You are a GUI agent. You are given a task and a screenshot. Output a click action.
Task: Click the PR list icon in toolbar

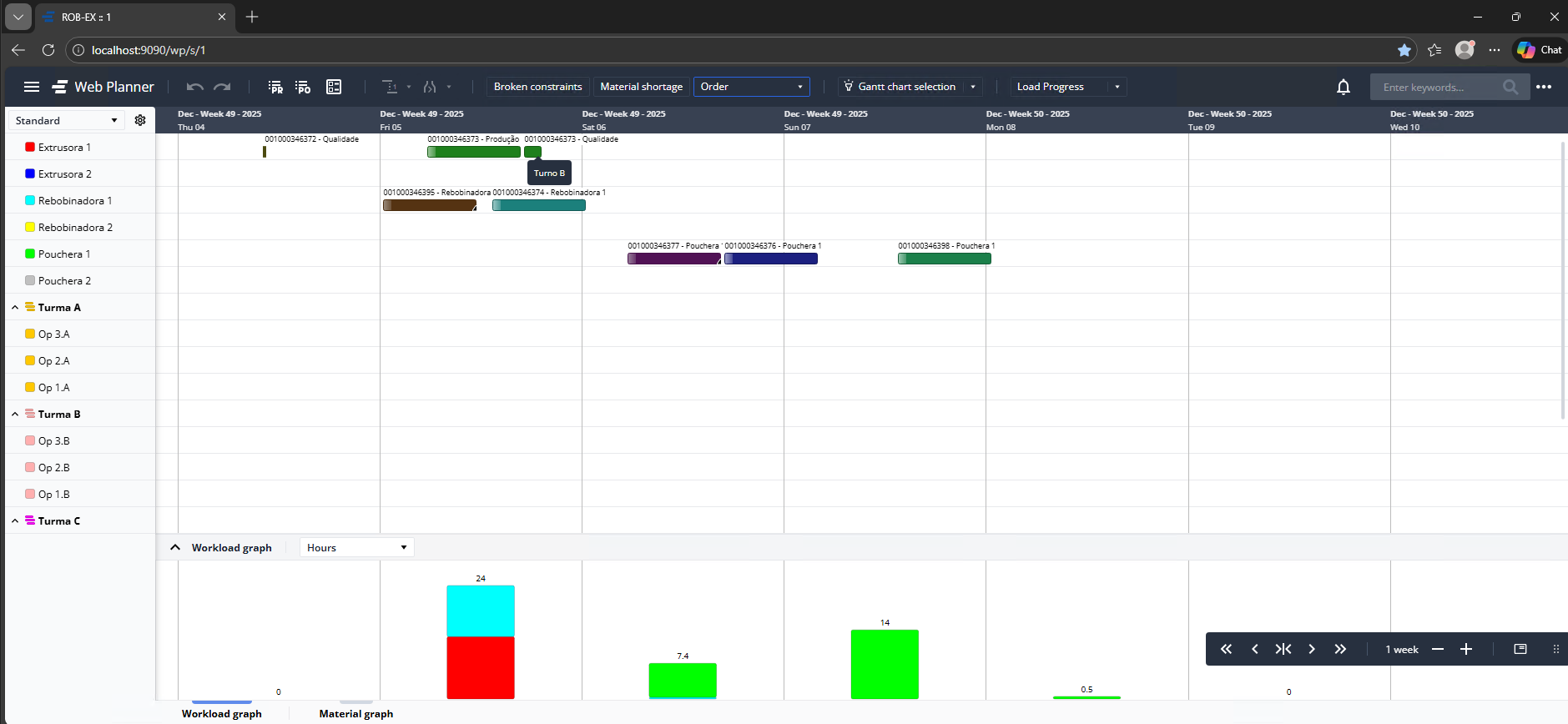[275, 87]
